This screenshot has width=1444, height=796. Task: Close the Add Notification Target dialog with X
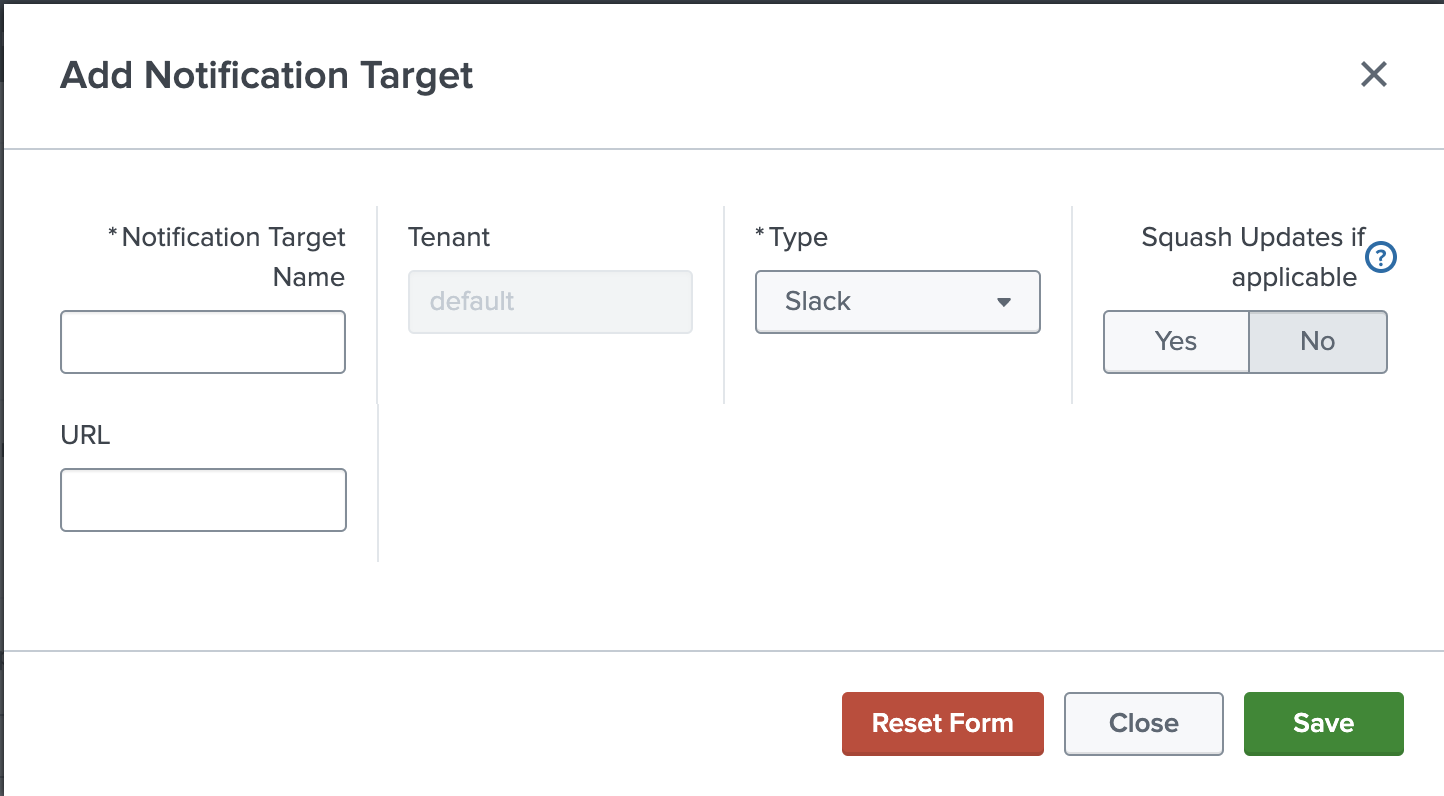tap(1373, 74)
